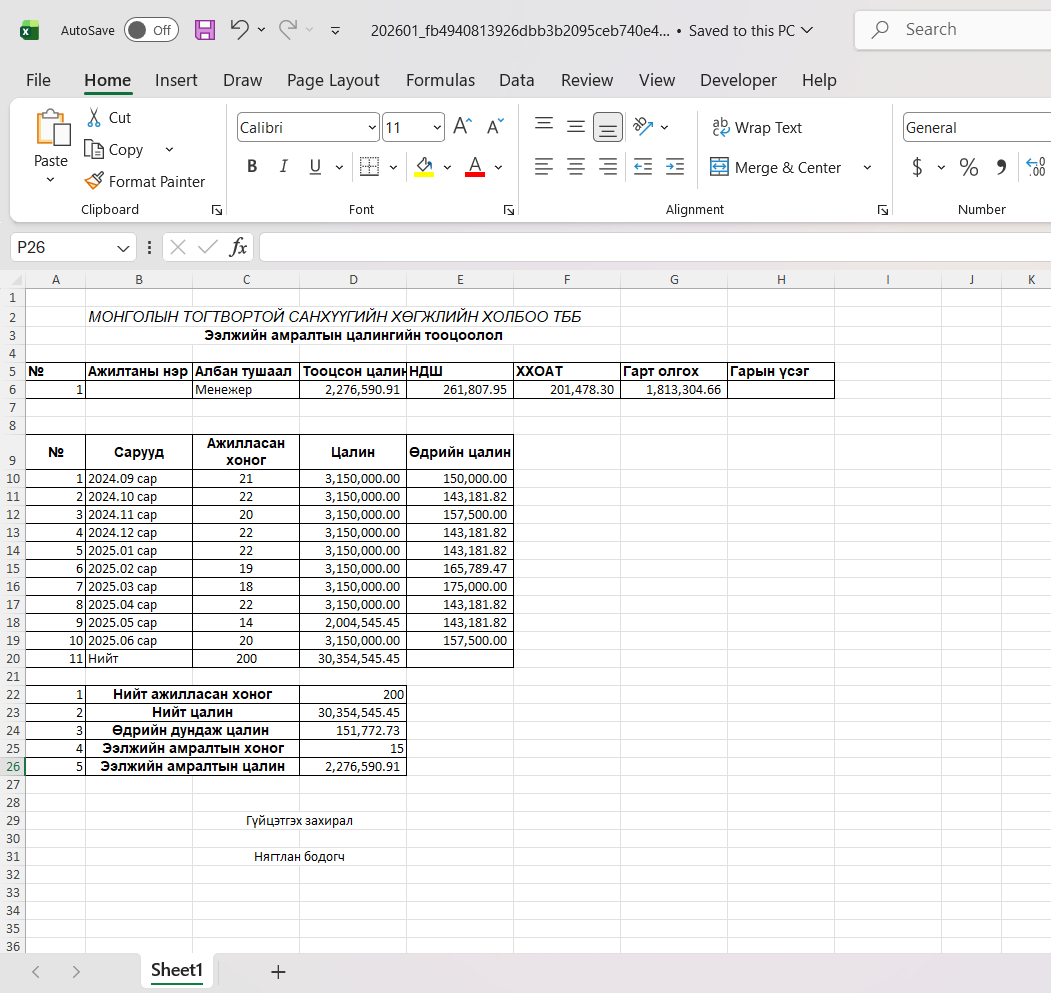
Task: Toggle the AutoSave switch
Action: (151, 30)
